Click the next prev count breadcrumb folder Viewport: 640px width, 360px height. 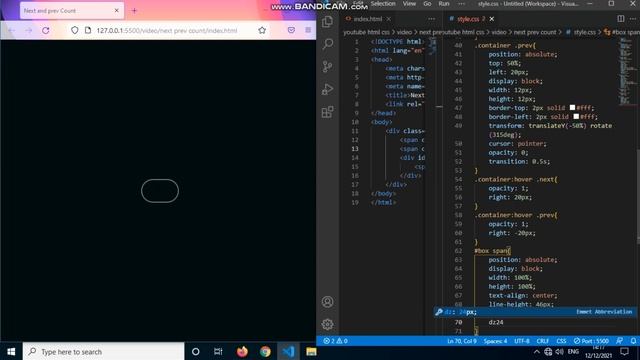pyautogui.click(x=535, y=32)
